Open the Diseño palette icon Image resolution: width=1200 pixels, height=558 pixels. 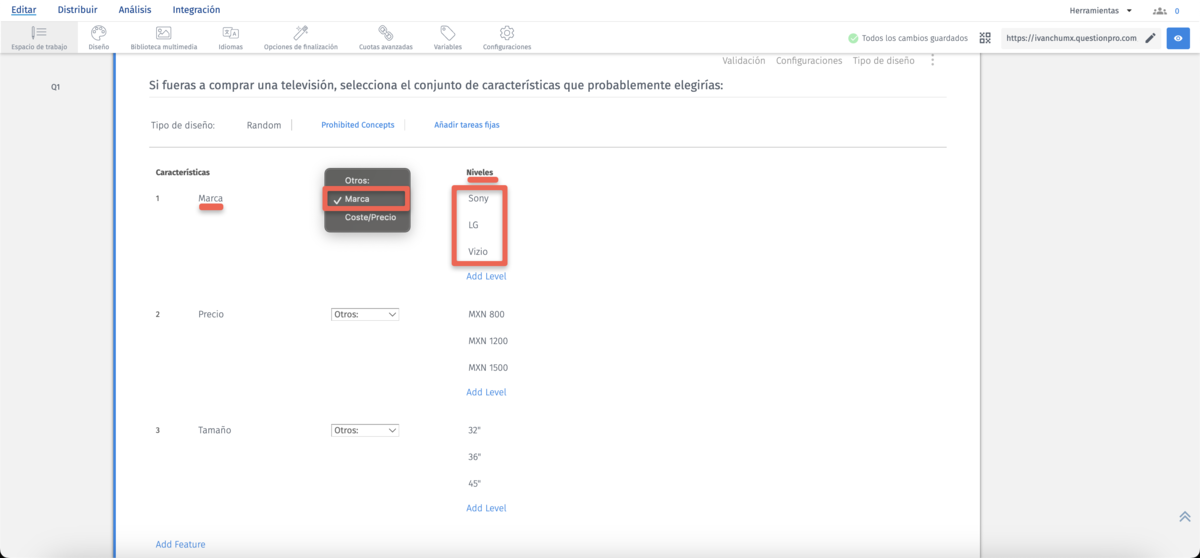click(x=98, y=34)
